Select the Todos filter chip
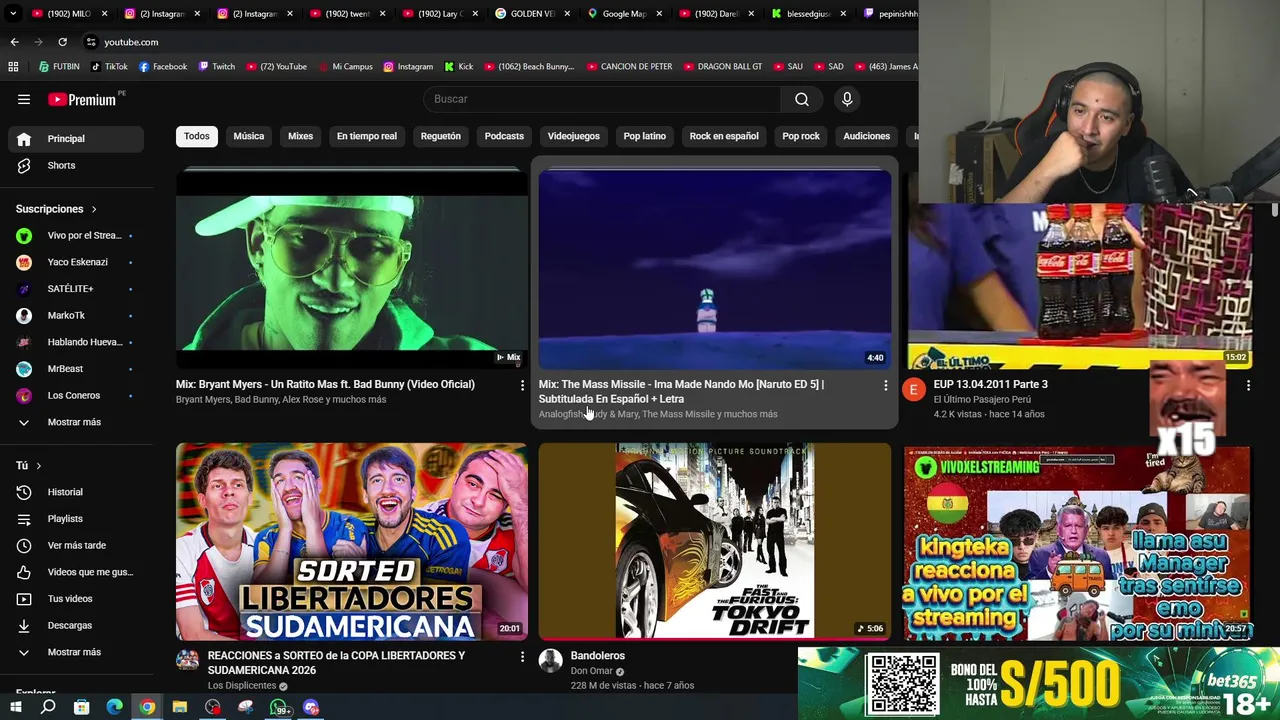Viewport: 1280px width, 720px height. click(x=197, y=136)
